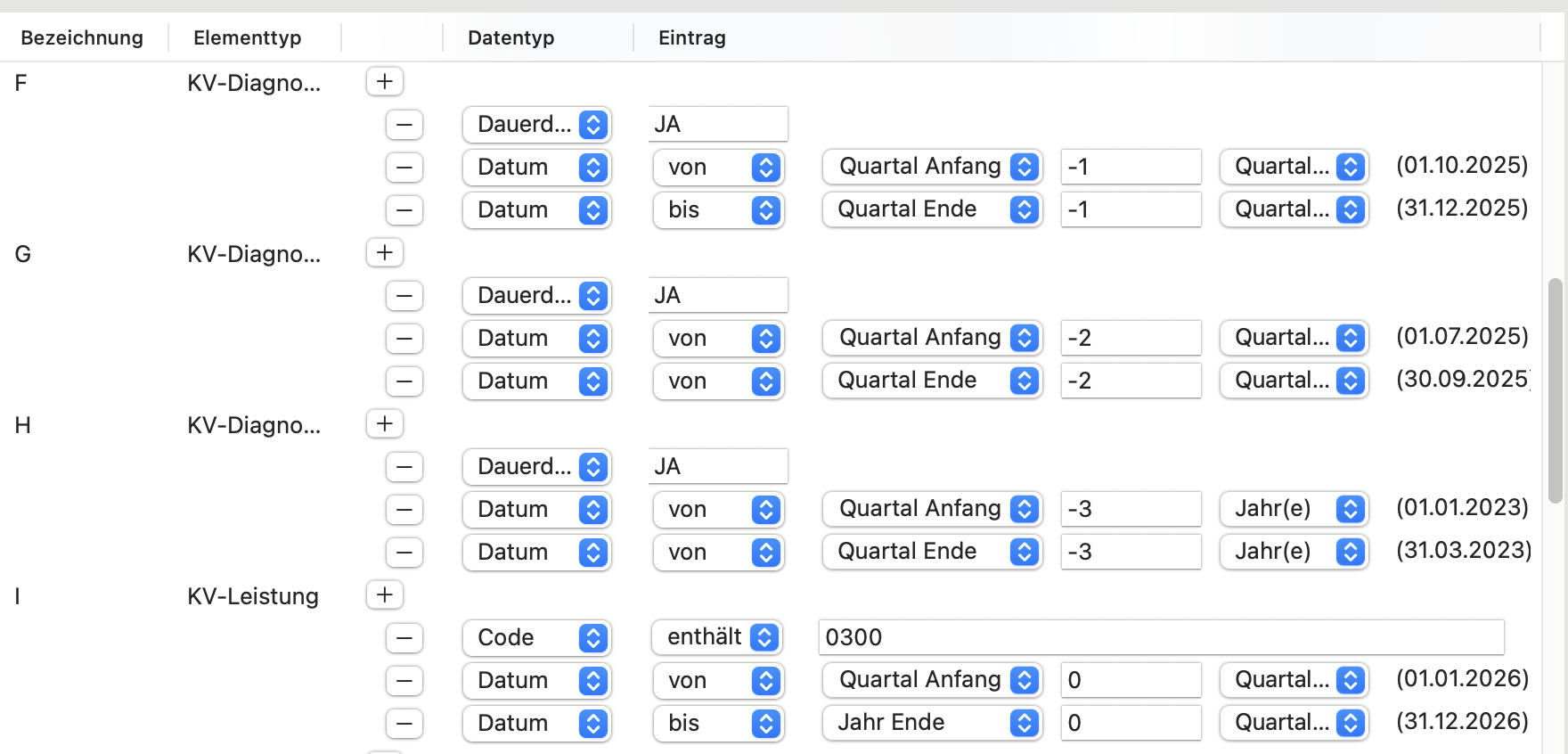This screenshot has height=754, width=1568.
Task: Add a condition to row G with plus button
Action: click(x=385, y=252)
